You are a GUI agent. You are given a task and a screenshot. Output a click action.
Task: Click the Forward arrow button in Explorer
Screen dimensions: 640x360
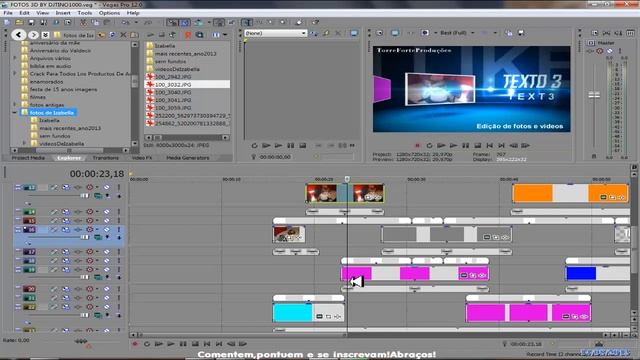click(x=33, y=35)
